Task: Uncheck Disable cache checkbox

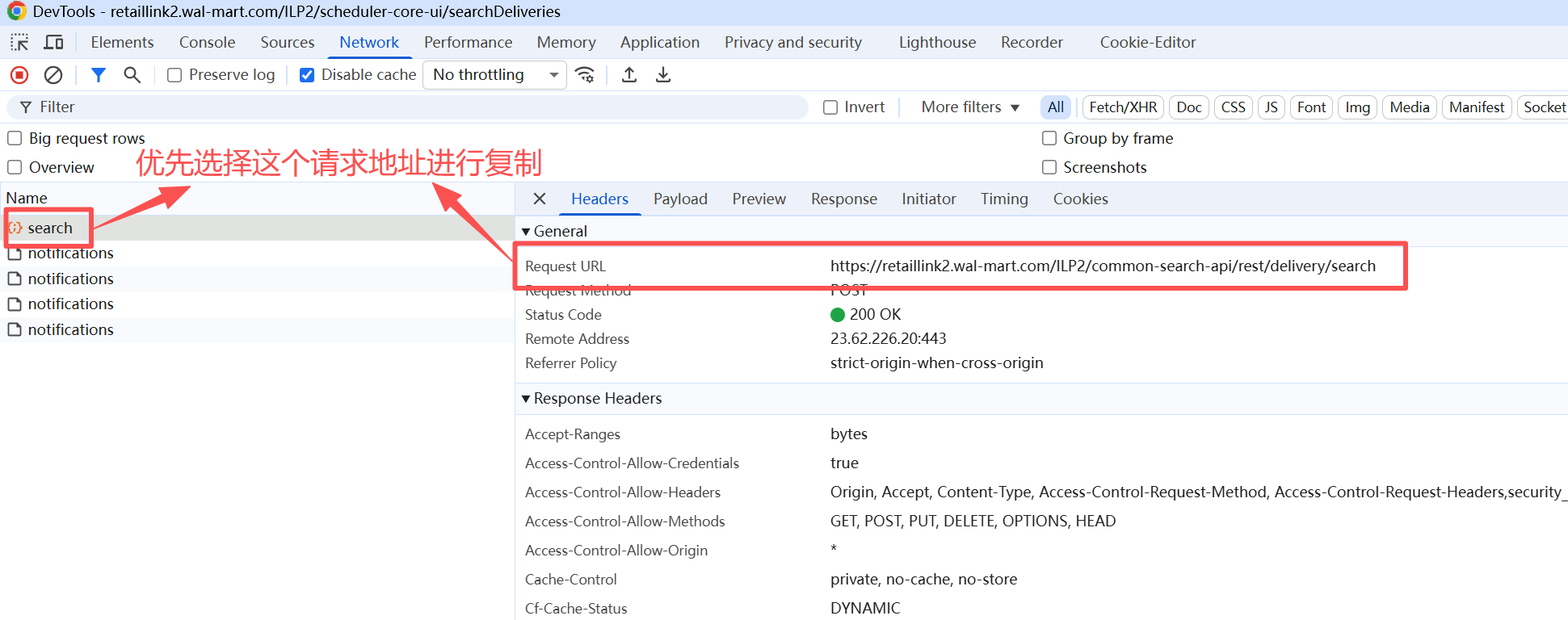Action: point(307,75)
